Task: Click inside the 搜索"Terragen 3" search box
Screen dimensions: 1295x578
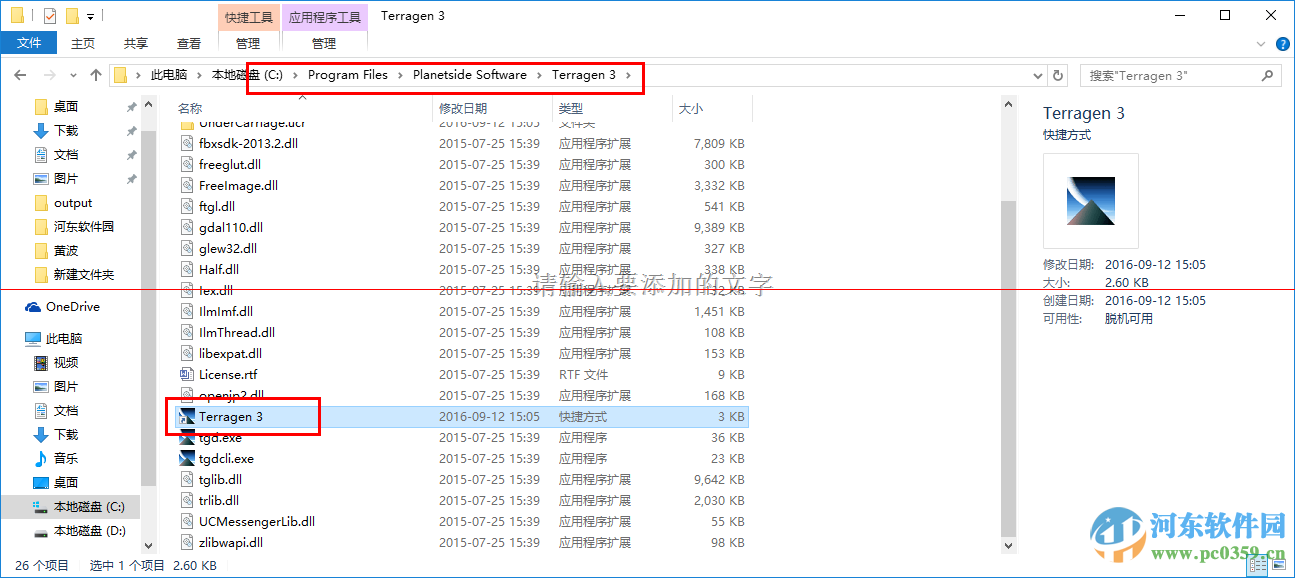Action: coord(1160,75)
